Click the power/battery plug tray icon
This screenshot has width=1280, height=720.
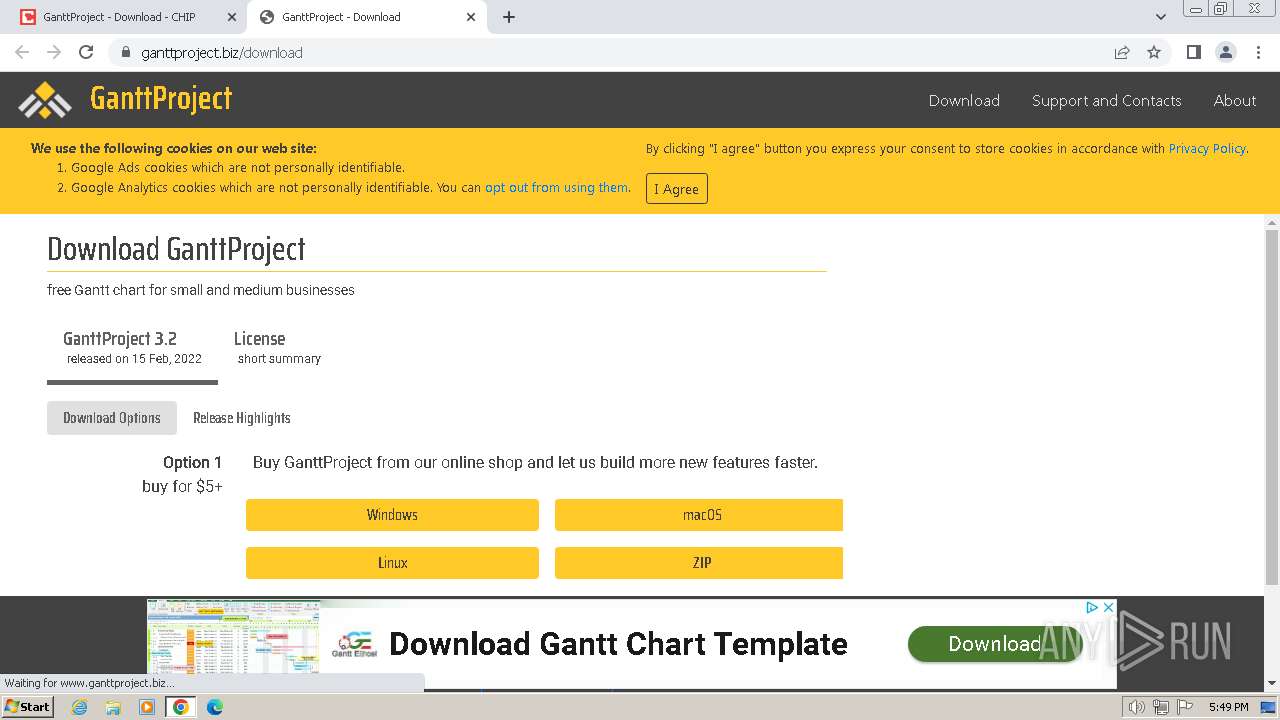[x=1161, y=707]
